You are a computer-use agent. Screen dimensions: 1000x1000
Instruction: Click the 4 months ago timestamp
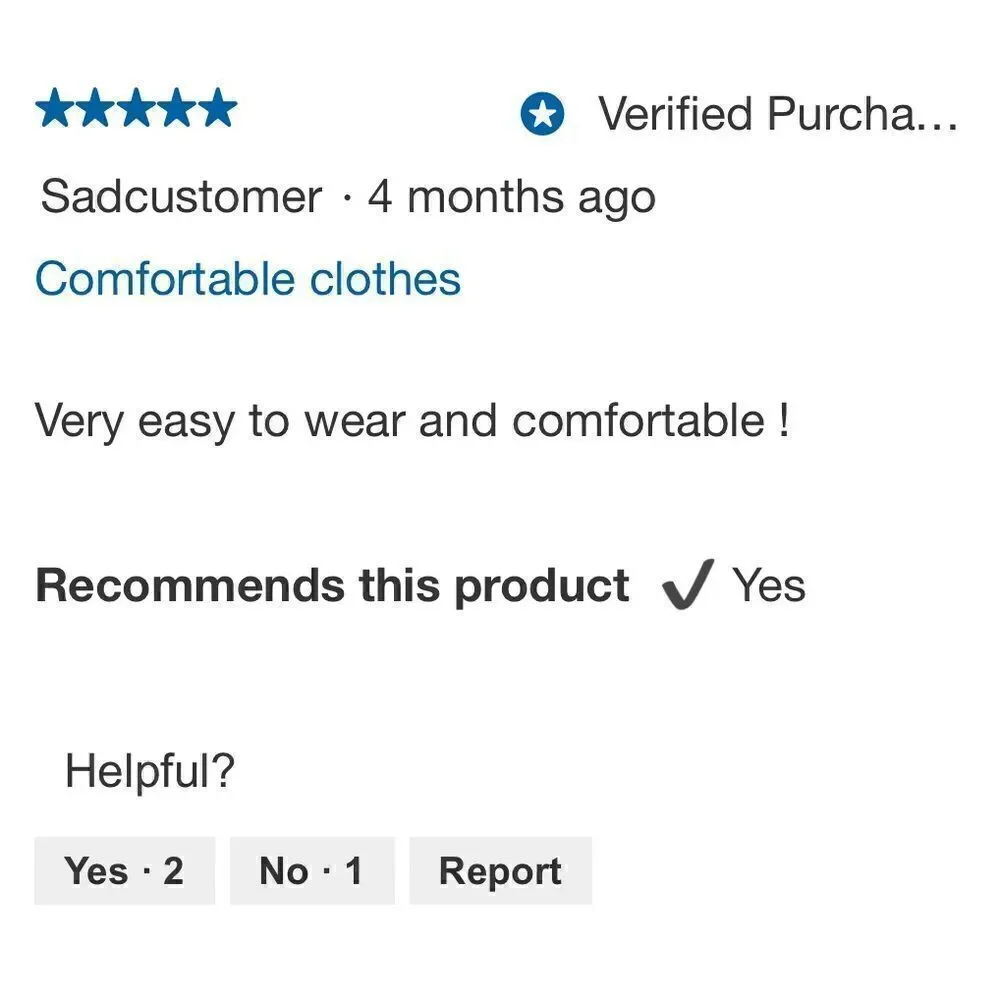[x=511, y=198]
